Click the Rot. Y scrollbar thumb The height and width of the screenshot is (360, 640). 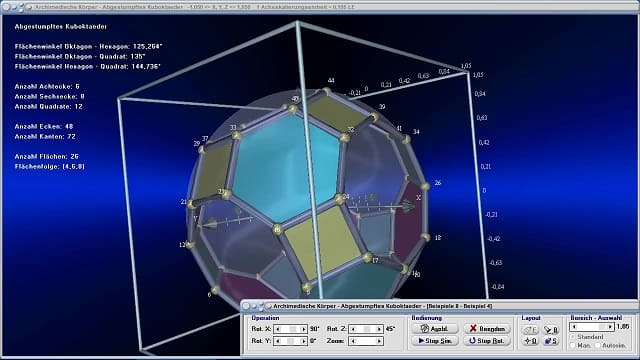click(290, 341)
